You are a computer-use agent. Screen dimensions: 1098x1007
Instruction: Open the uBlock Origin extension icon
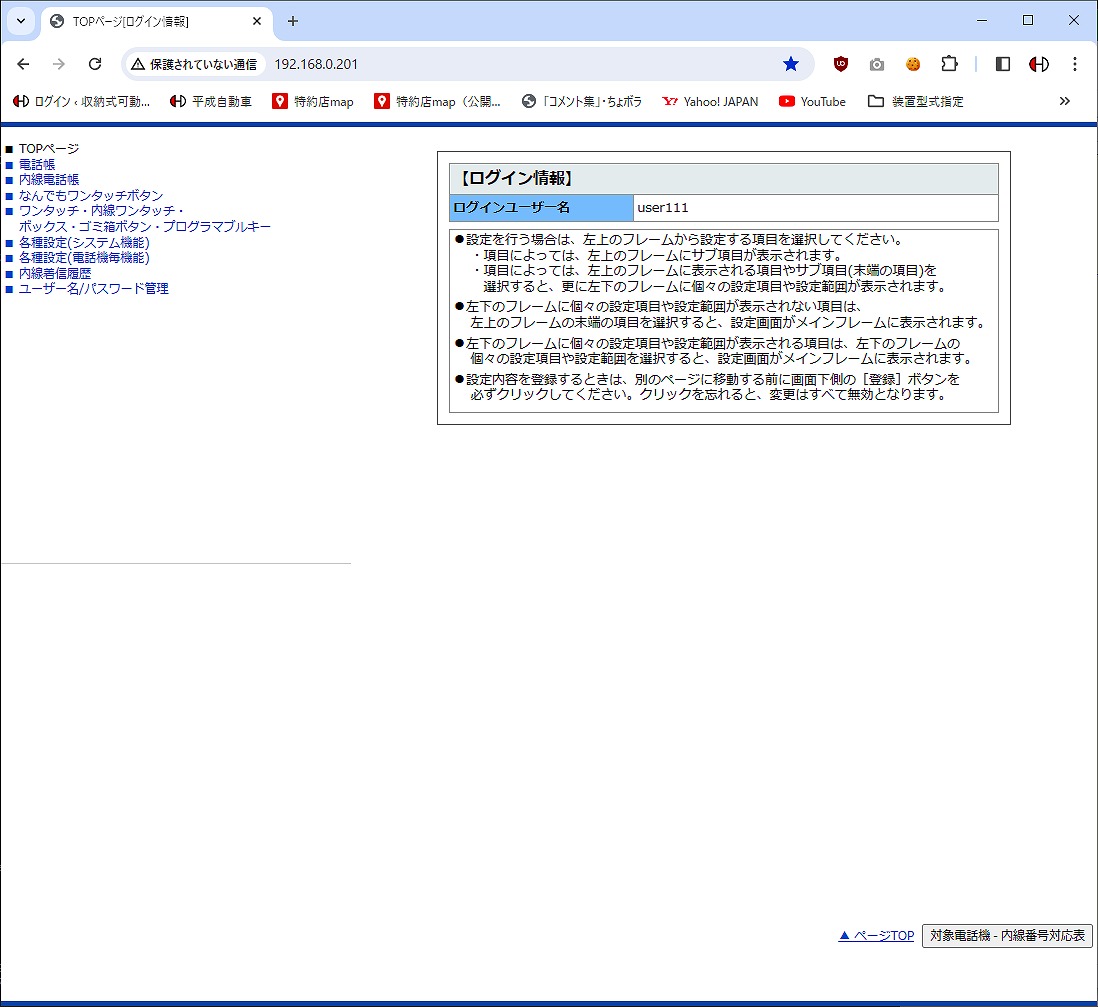[x=841, y=64]
